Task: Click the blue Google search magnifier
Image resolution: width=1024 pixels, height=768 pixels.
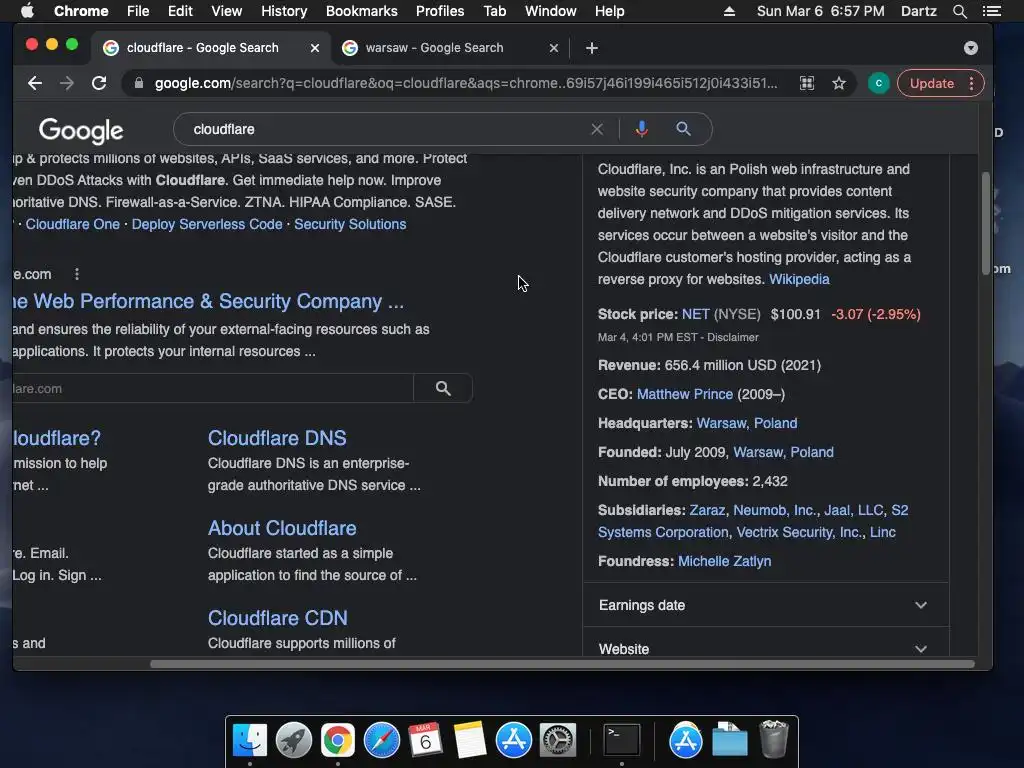Action: [683, 129]
